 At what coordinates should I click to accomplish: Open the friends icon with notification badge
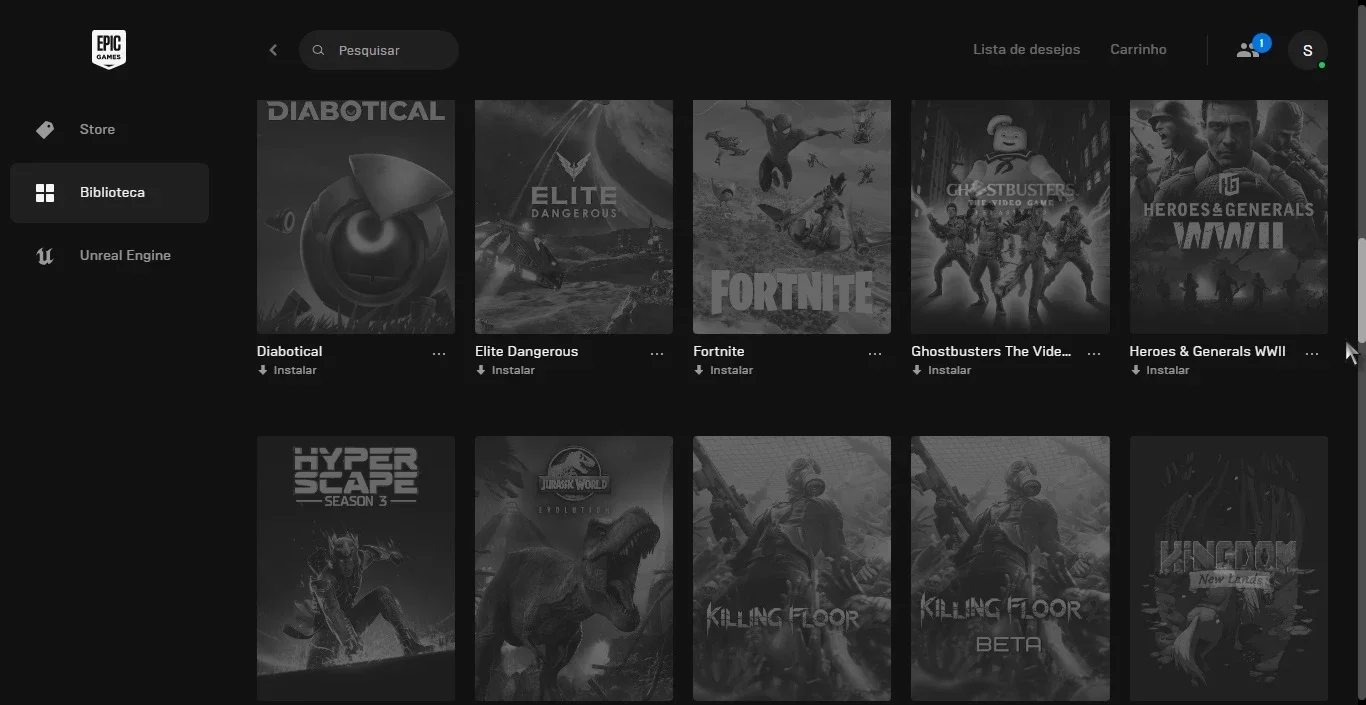tap(1247, 49)
